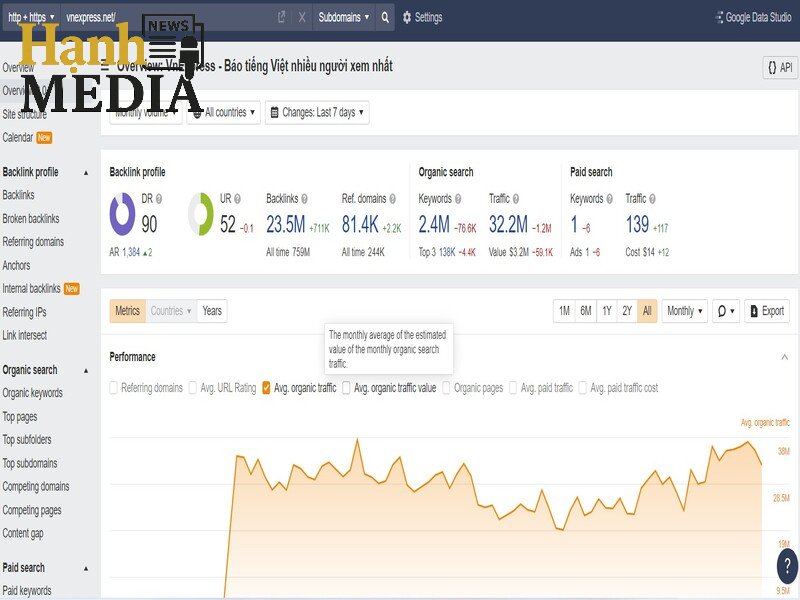This screenshot has width=800, height=600.
Task: Click the vnexpress.net URL input field
Action: (168, 18)
